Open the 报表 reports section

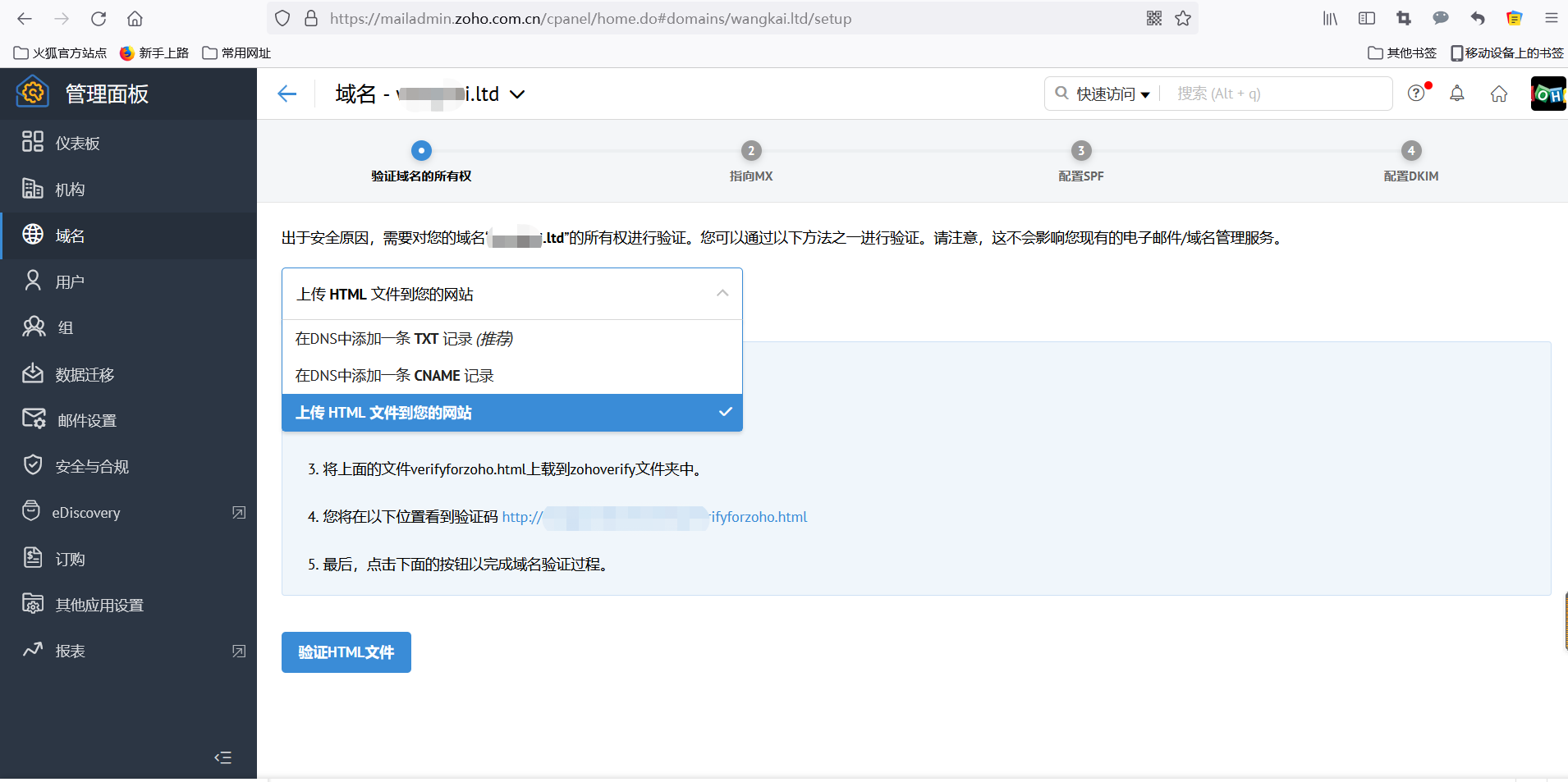click(x=128, y=651)
